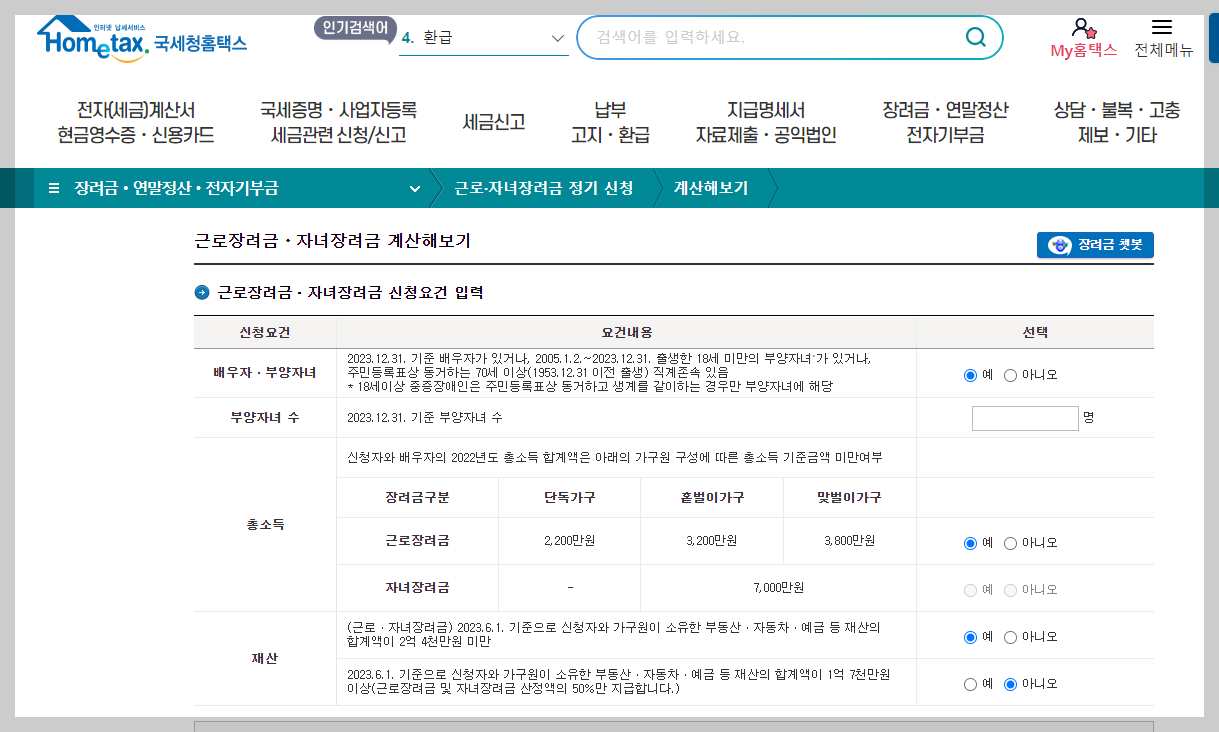Expand the 장려금·연말정산·전자기부금 breadcrumb chevron
Screen dimensions: 1219x732
tap(415, 188)
